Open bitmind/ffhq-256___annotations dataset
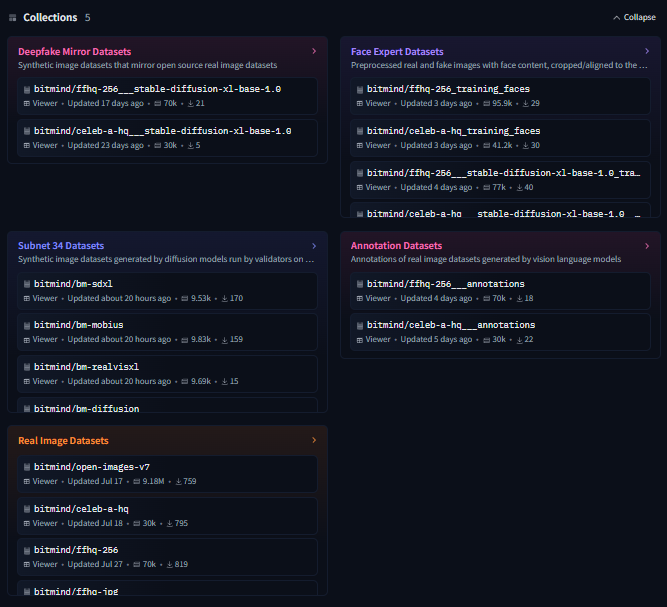The height and width of the screenshot is (607, 667). click(x=500, y=291)
